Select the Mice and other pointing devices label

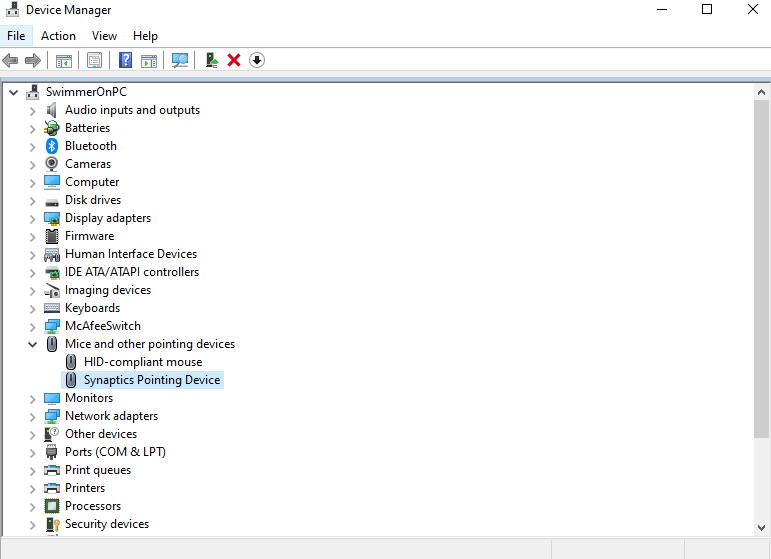[150, 344]
